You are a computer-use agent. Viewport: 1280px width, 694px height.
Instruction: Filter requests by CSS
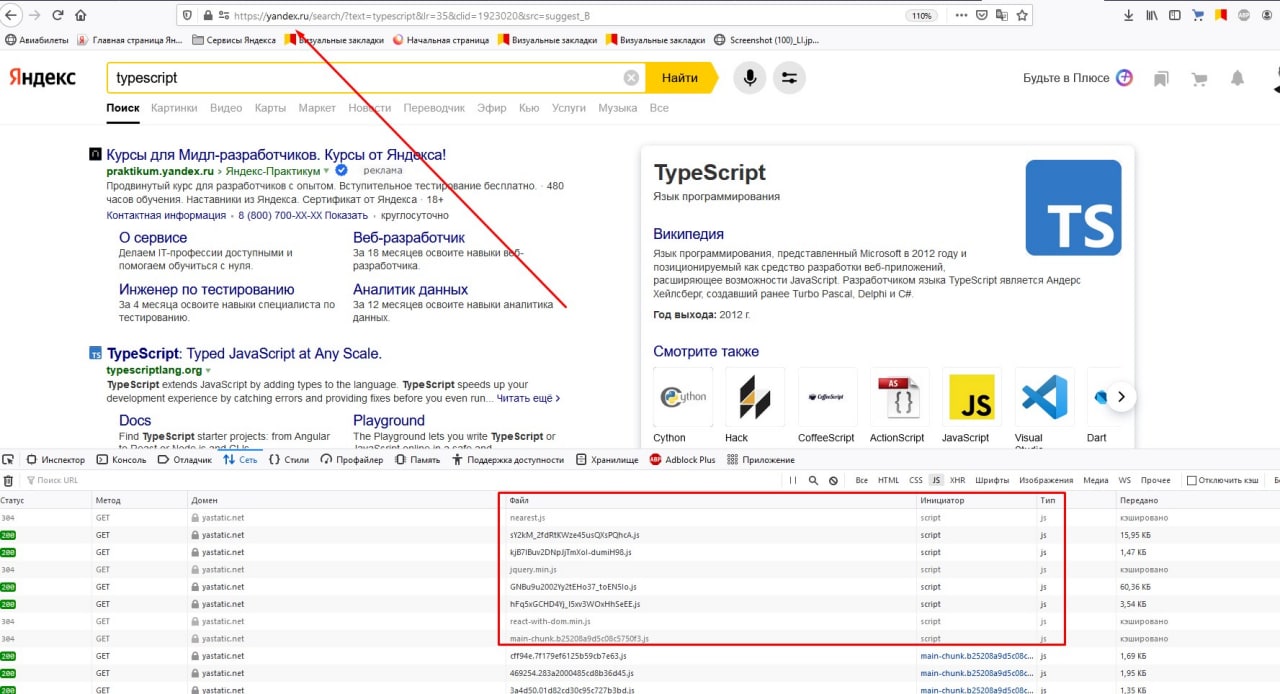click(x=916, y=481)
